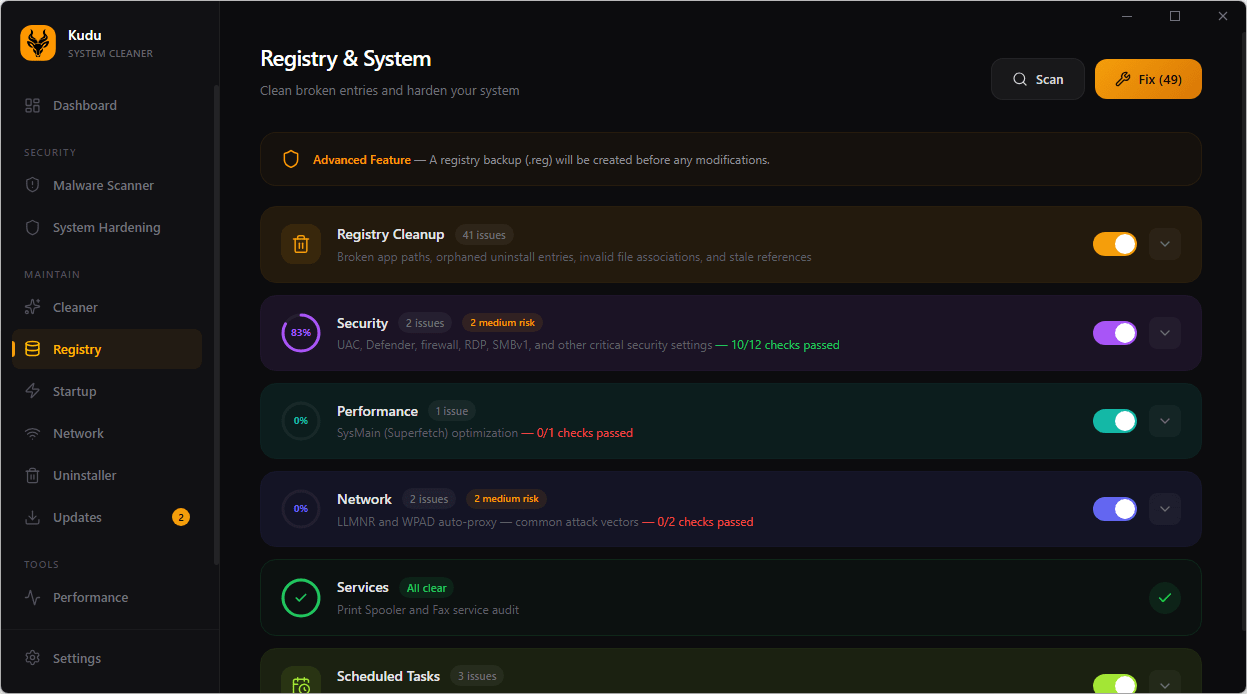The image size is (1247, 694).
Task: Click the Security 83% progress ring
Action: tap(301, 333)
